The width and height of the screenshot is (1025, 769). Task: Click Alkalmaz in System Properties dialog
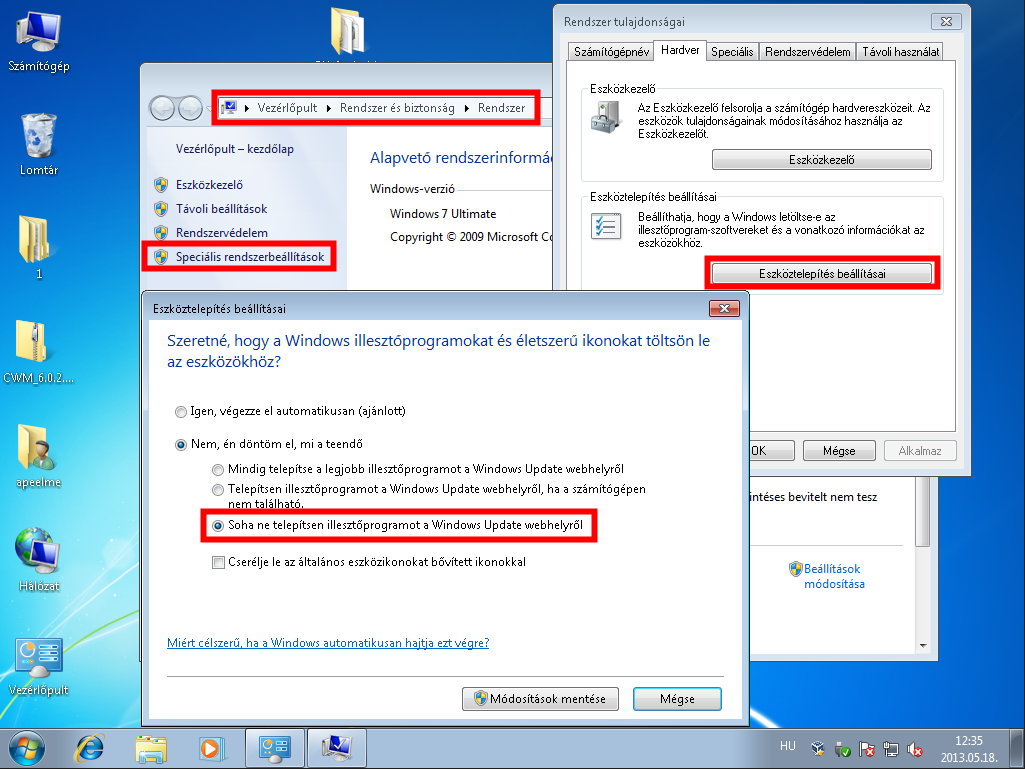point(920,451)
